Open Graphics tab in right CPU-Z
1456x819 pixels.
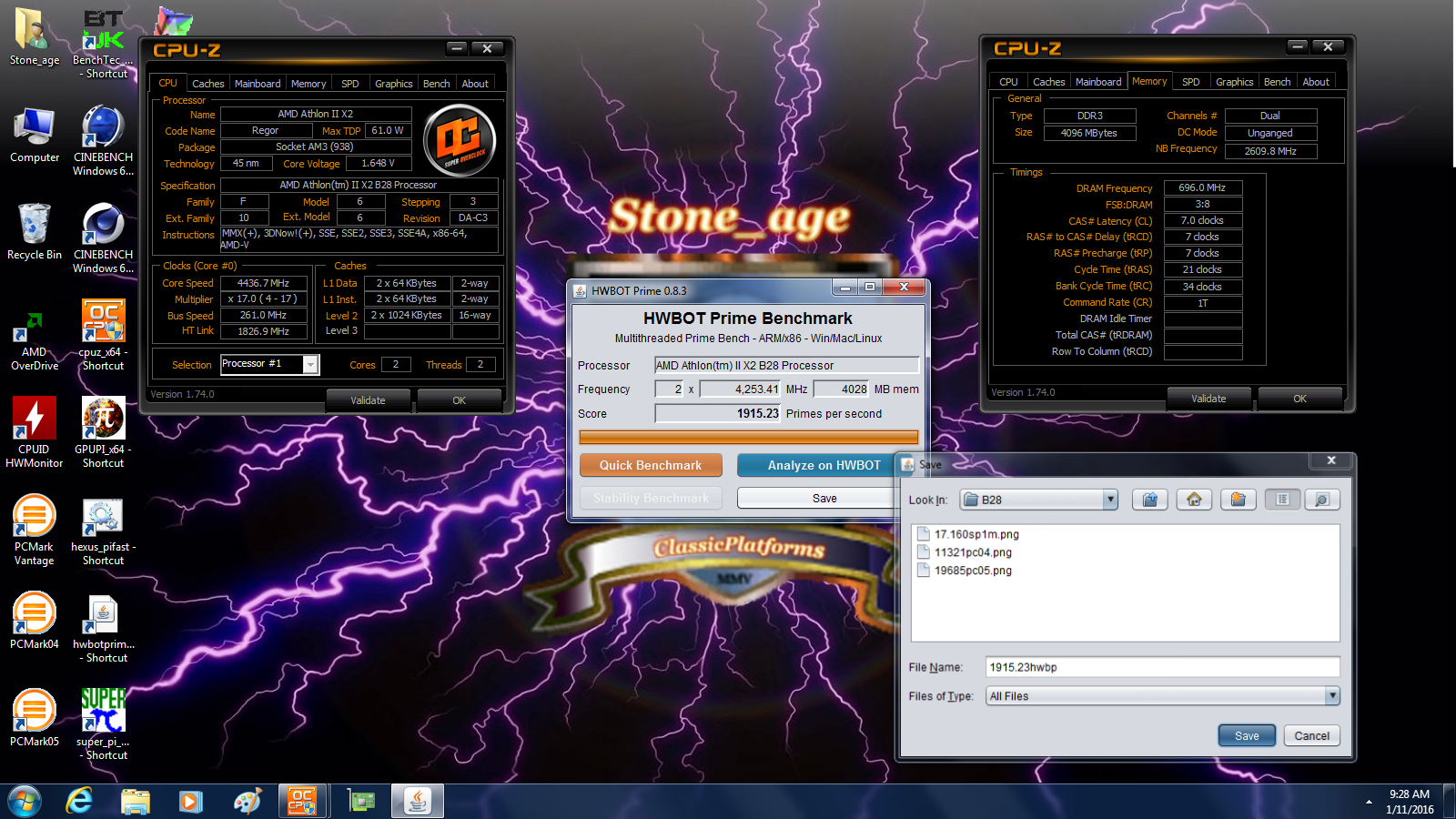1235,82
